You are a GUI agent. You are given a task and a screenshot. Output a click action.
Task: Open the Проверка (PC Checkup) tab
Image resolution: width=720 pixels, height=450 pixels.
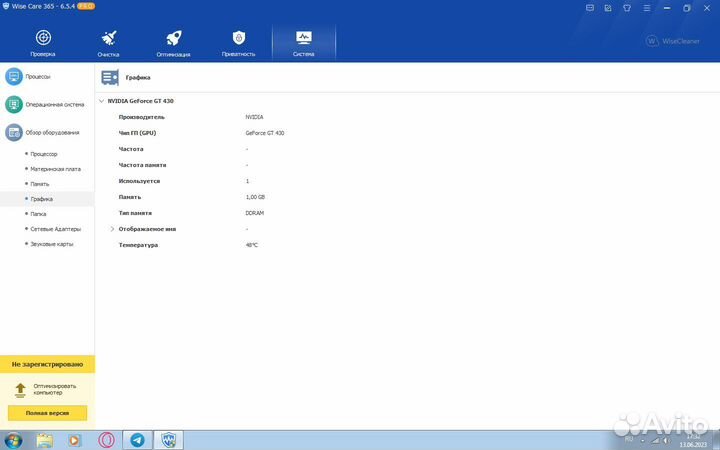[x=43, y=41]
